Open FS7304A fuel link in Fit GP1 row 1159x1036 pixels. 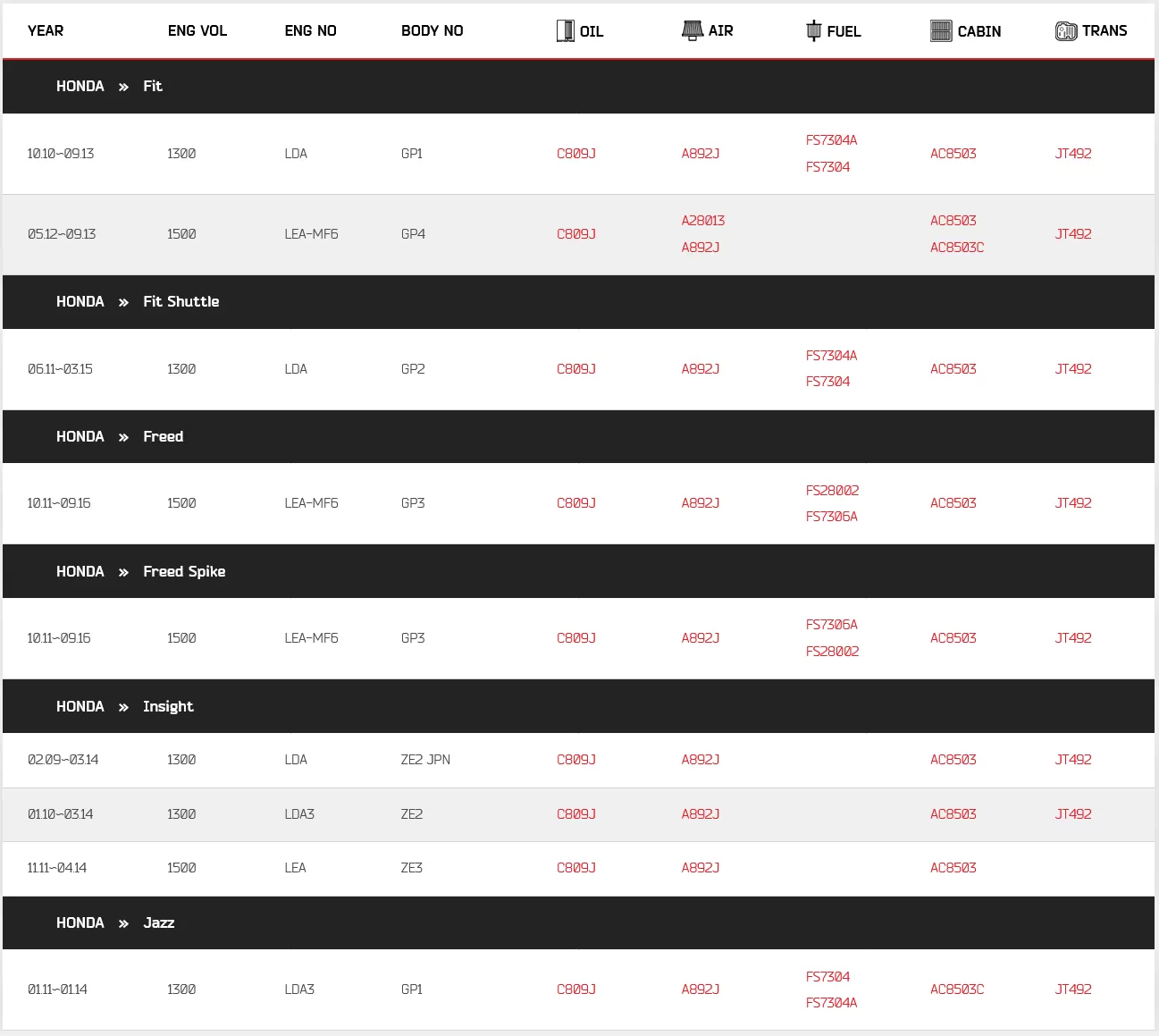pos(831,140)
